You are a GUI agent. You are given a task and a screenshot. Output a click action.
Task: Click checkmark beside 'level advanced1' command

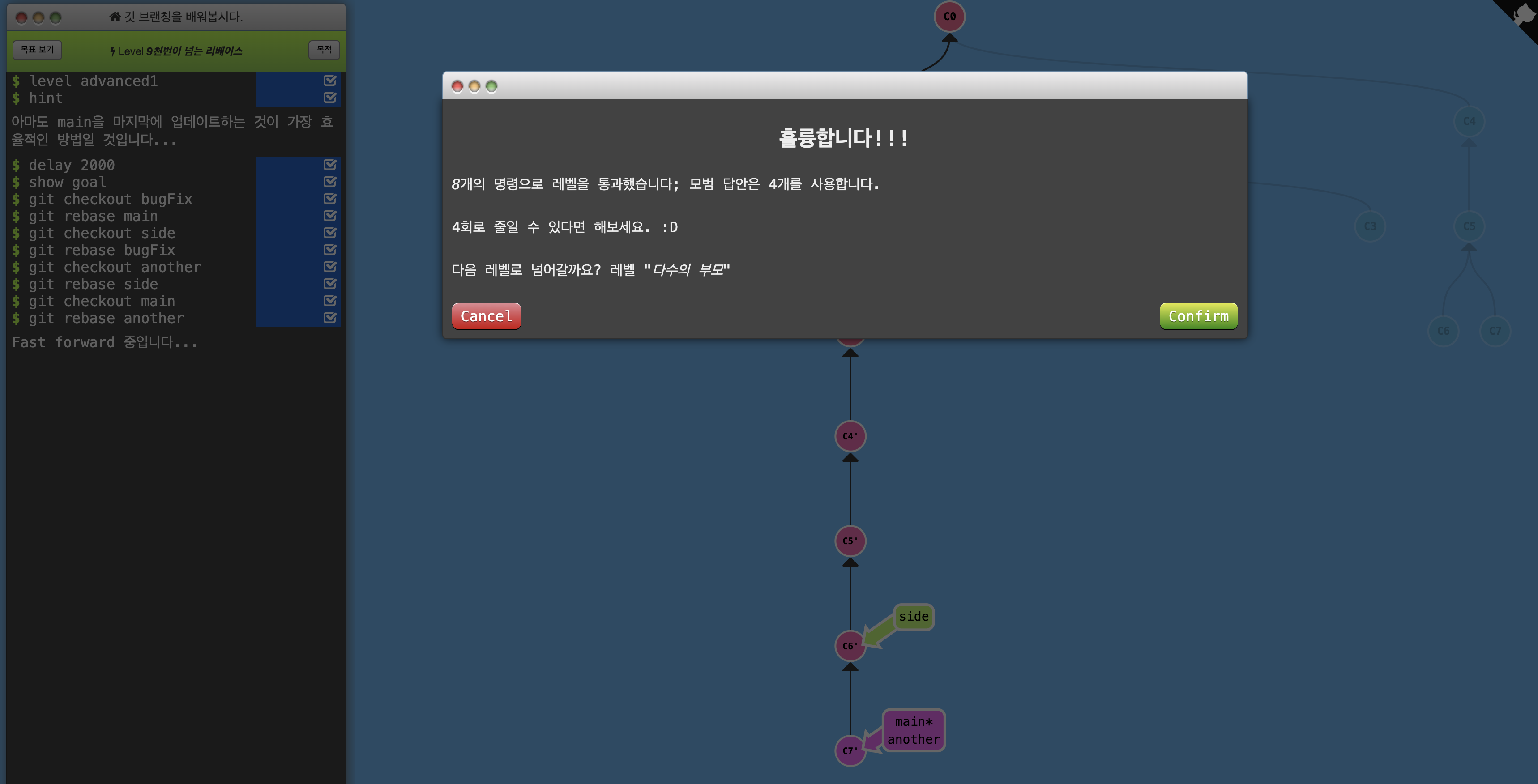[329, 81]
